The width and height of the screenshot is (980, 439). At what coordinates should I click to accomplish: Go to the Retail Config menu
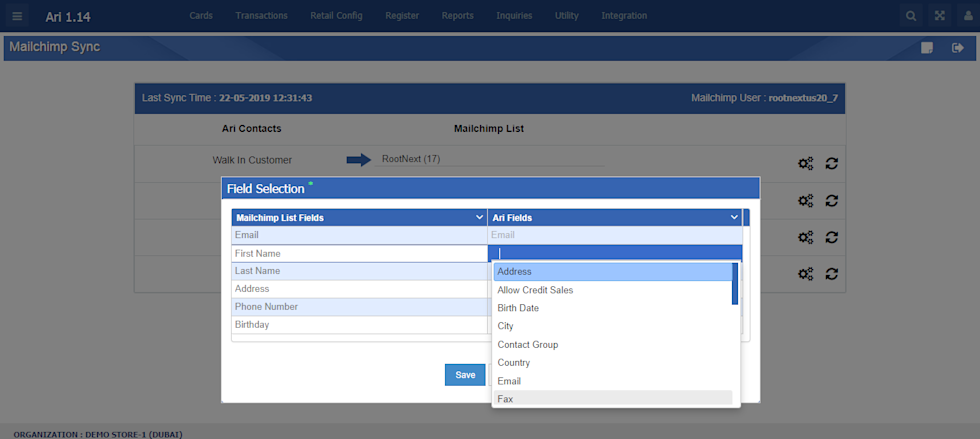point(336,16)
